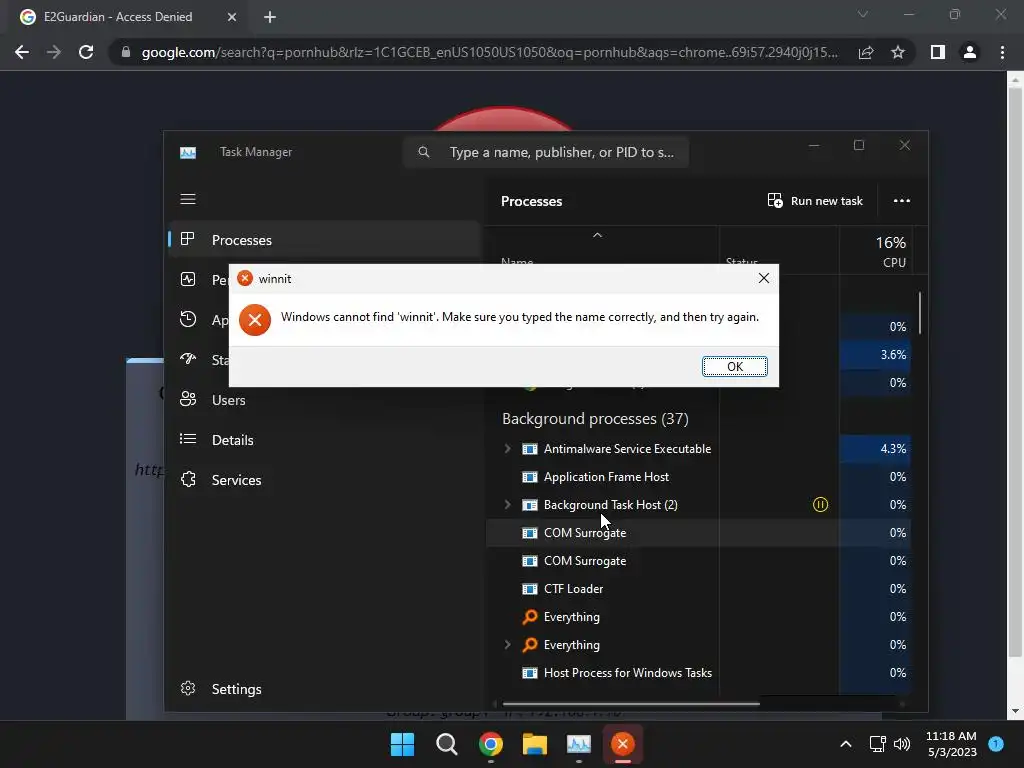Image resolution: width=1024 pixels, height=768 pixels.
Task: Click the Chrome page vertical scrollbar
Action: tap(1015, 372)
